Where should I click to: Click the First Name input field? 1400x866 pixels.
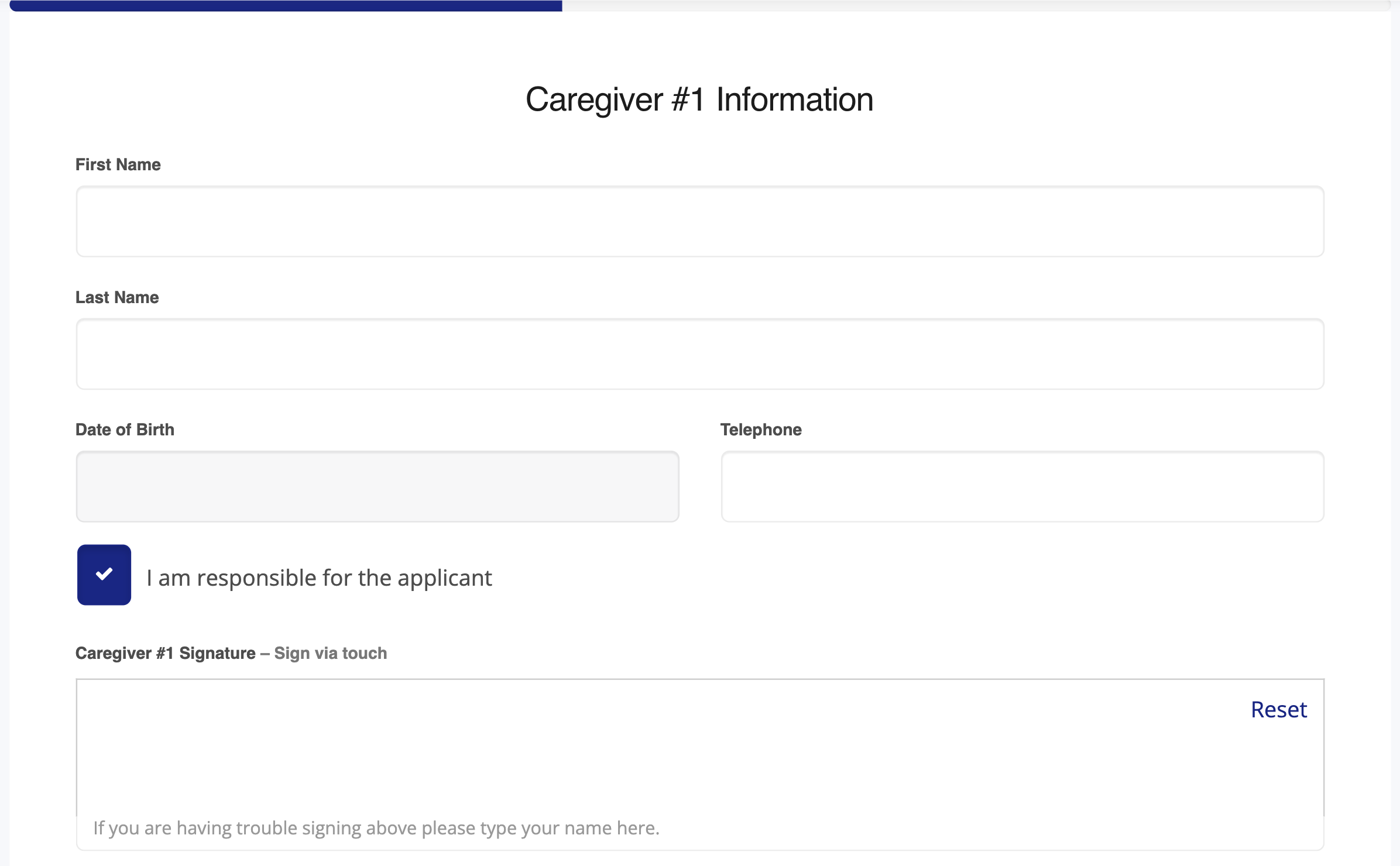click(x=700, y=221)
